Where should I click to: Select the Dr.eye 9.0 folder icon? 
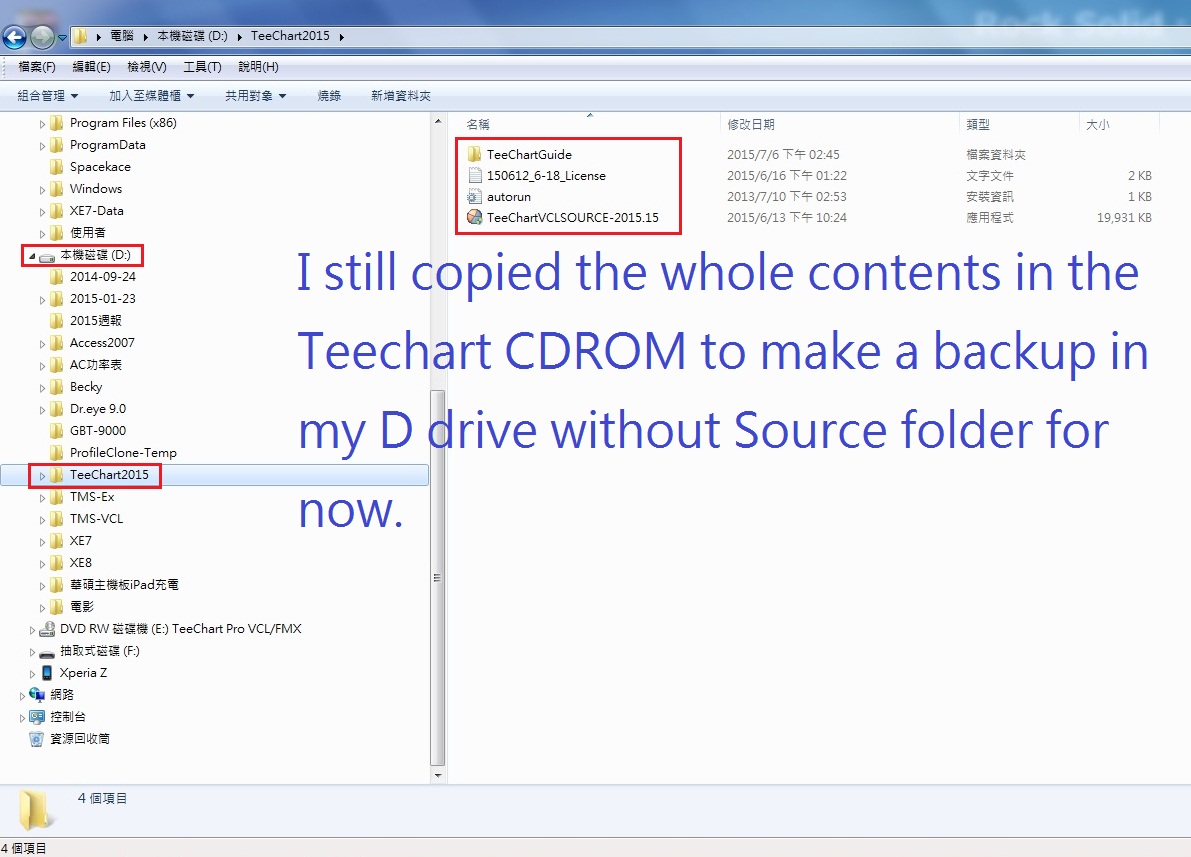pos(56,410)
